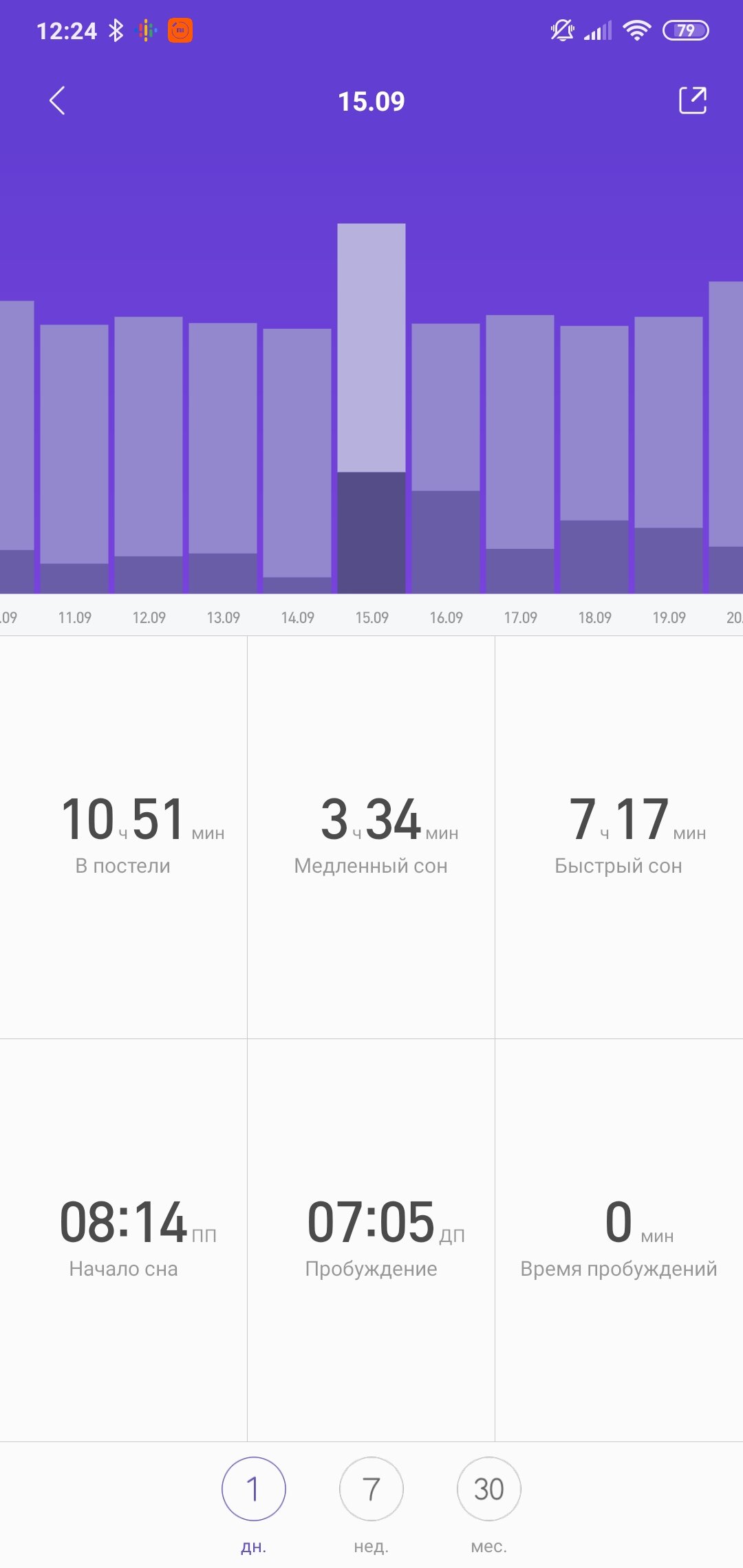Image resolution: width=743 pixels, height=1568 pixels.
Task: Tap the 12:24 clock in status bar
Action: (67, 31)
